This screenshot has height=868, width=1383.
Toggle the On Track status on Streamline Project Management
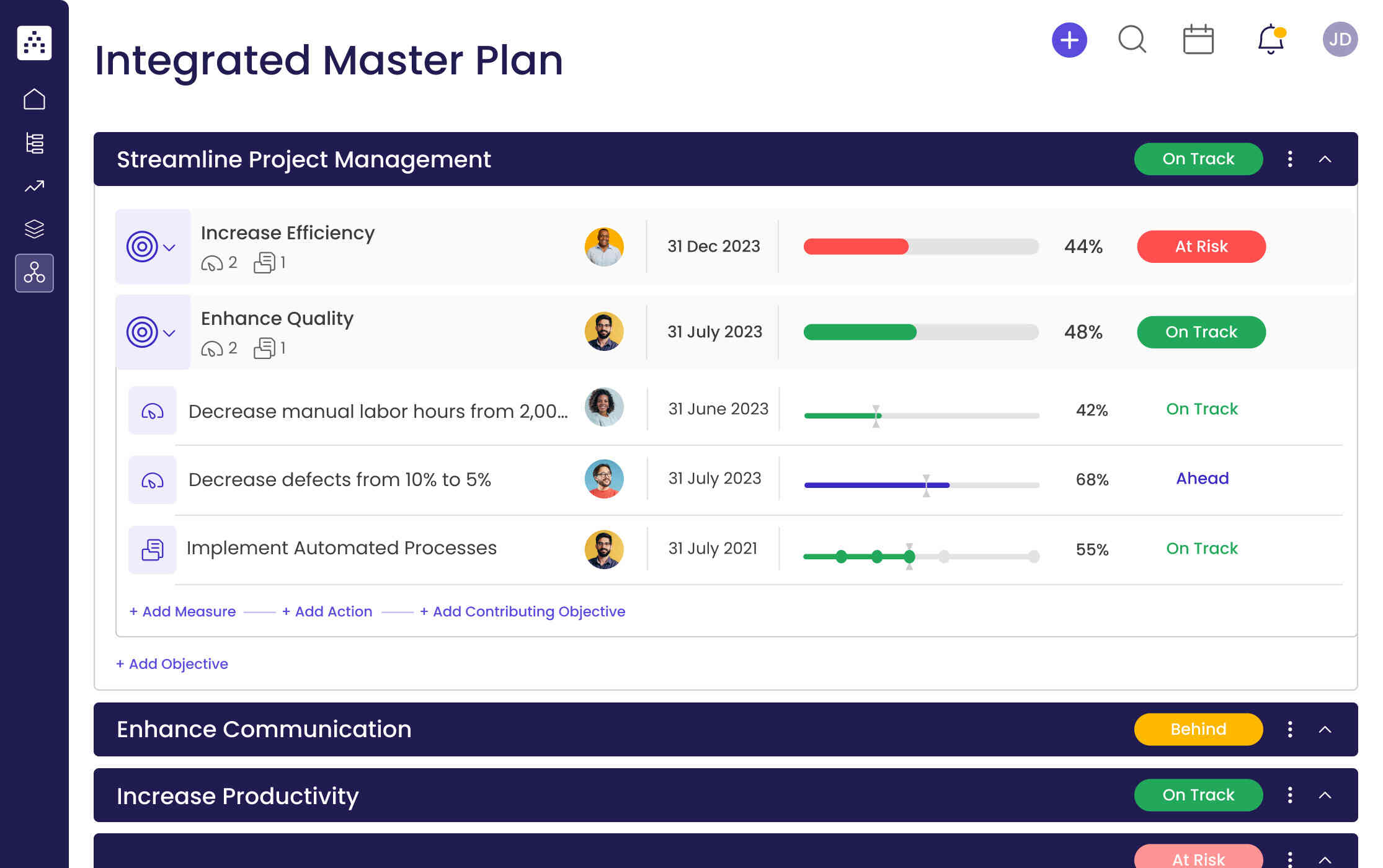tap(1198, 159)
